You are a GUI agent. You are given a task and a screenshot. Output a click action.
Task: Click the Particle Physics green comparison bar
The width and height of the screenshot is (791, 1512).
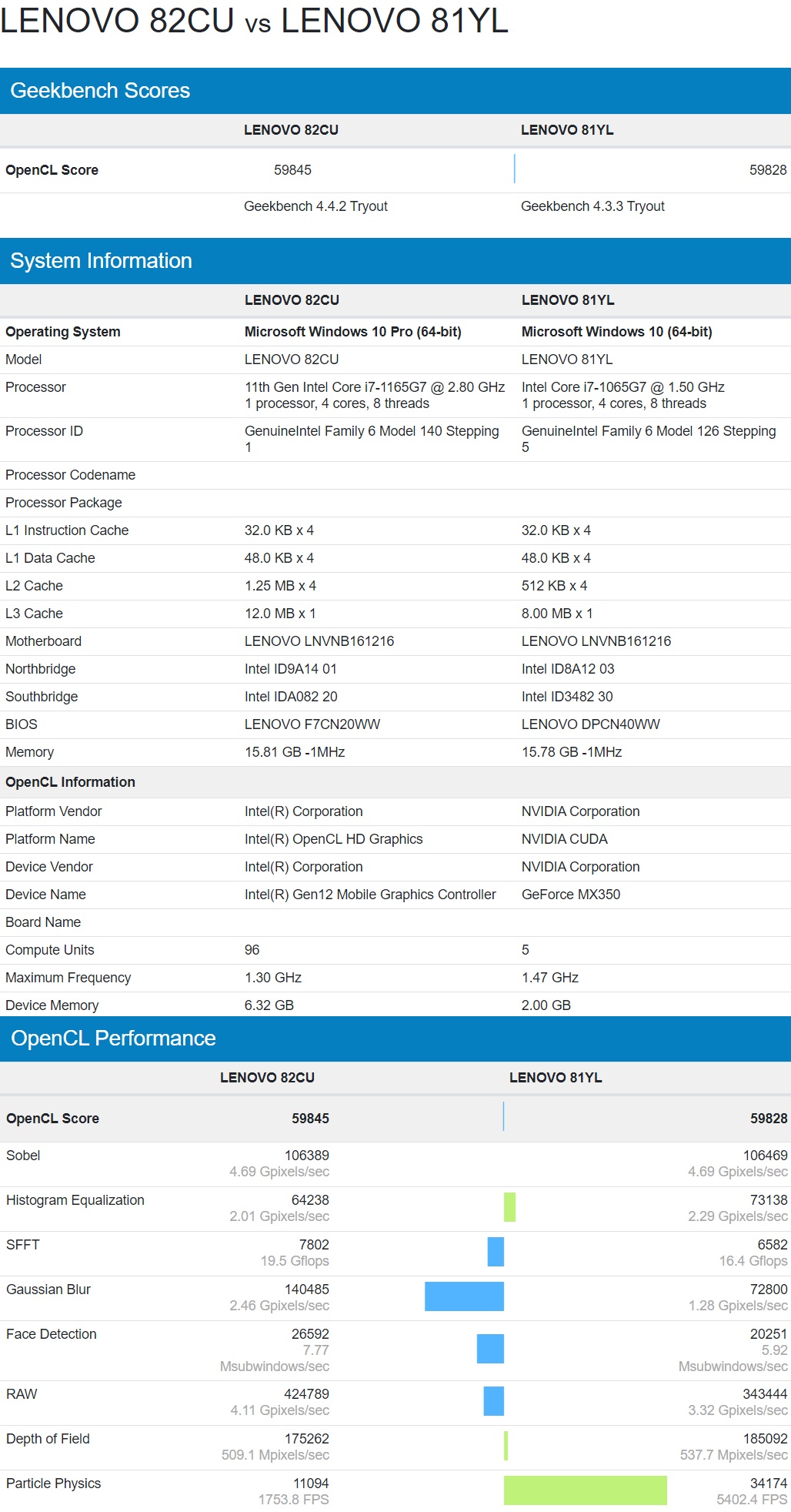586,1490
